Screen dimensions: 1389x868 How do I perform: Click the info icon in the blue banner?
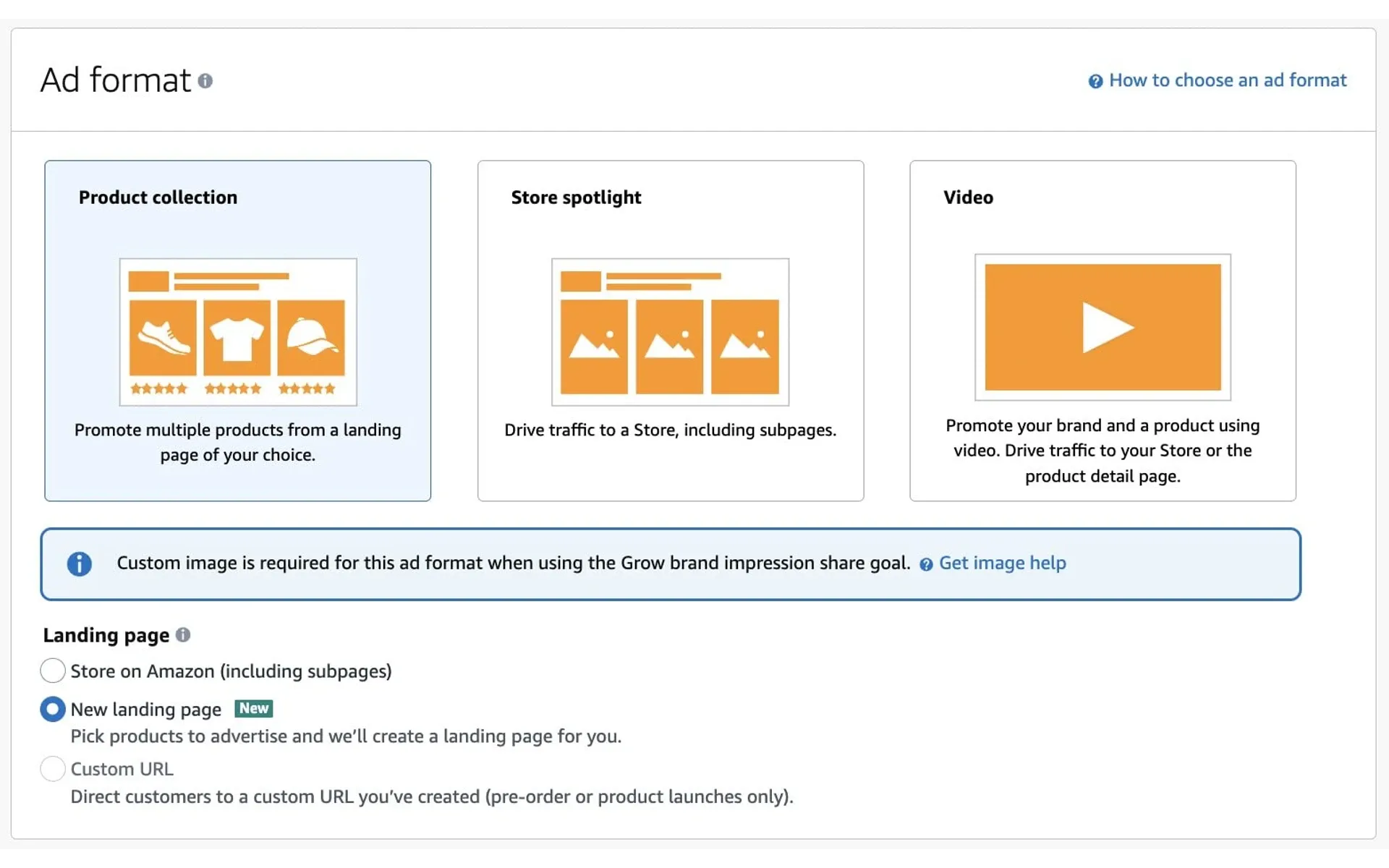tap(79, 563)
